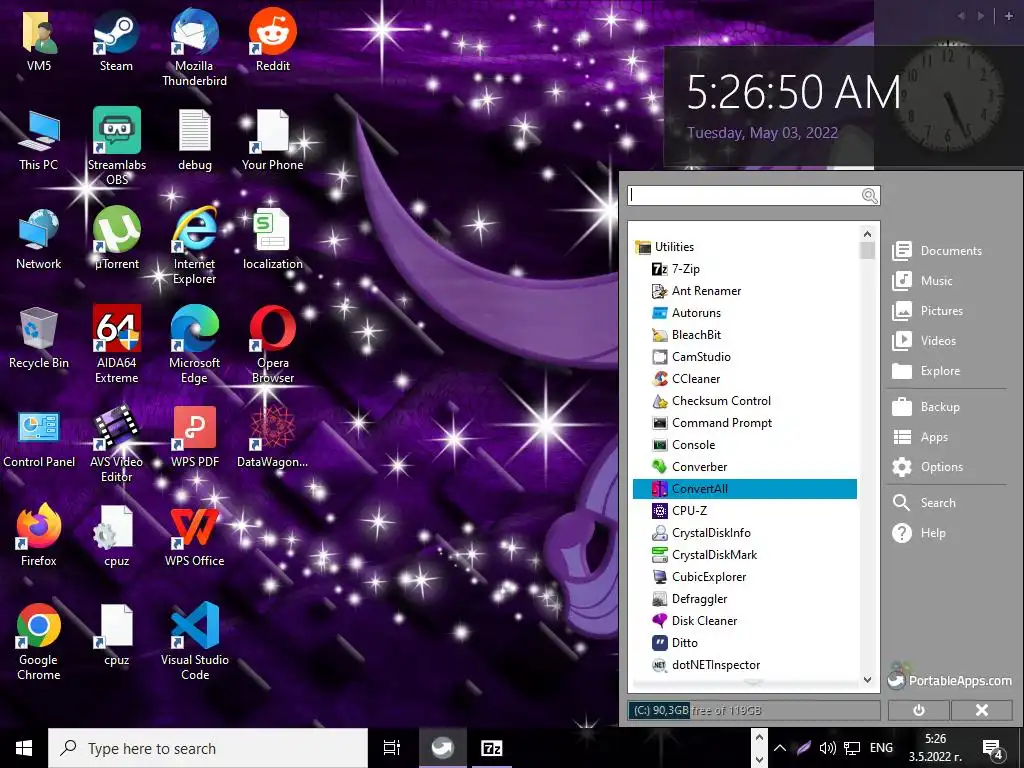Viewport: 1024px width, 768px height.
Task: Show hidden system tray icons
Action: point(780,748)
